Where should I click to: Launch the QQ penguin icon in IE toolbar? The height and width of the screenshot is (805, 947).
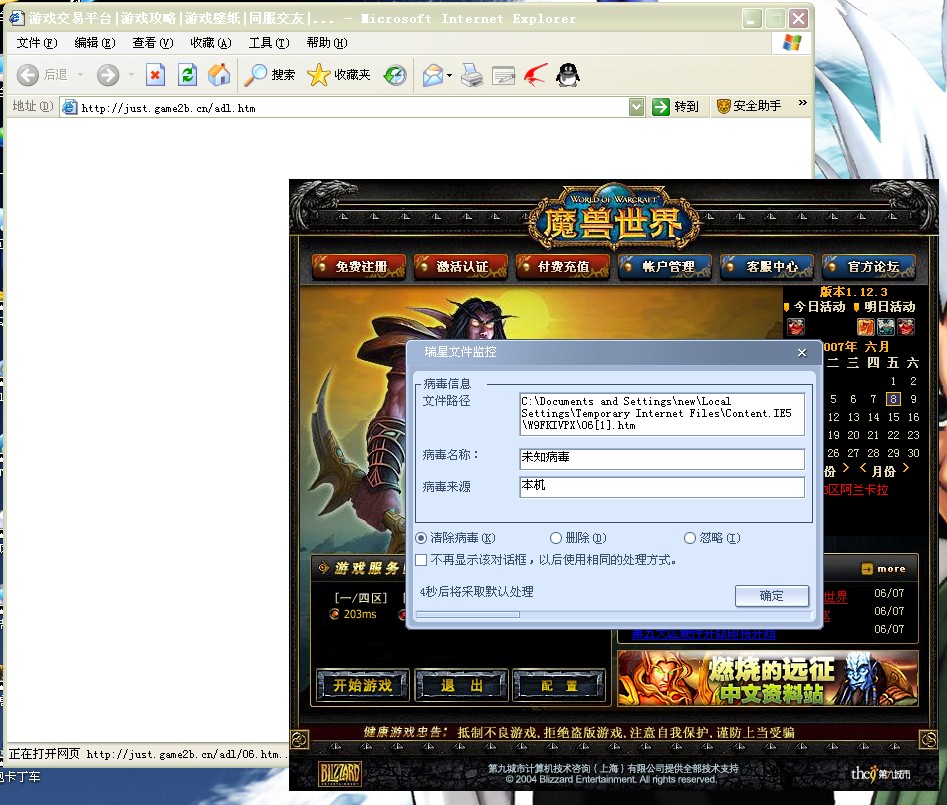point(568,75)
